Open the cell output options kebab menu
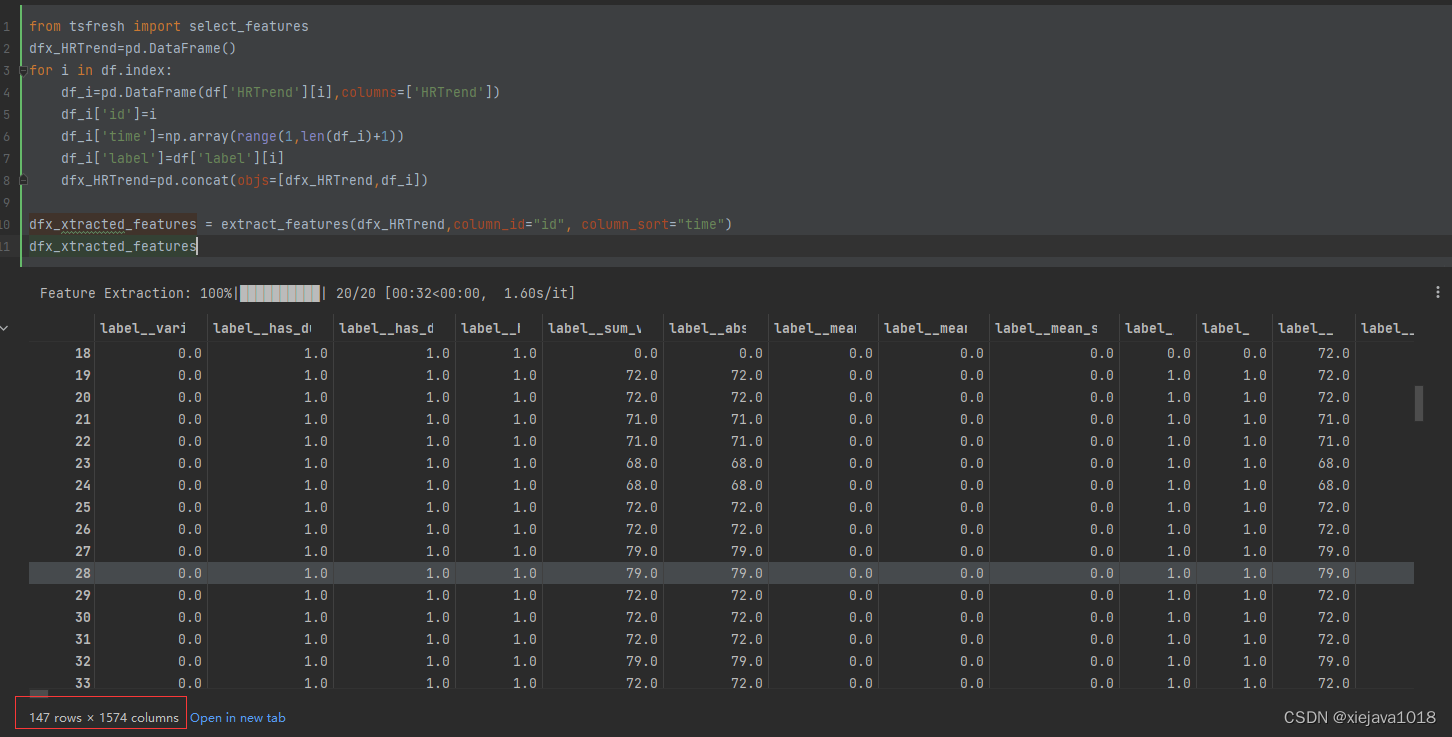The width and height of the screenshot is (1452, 737). (x=1438, y=292)
